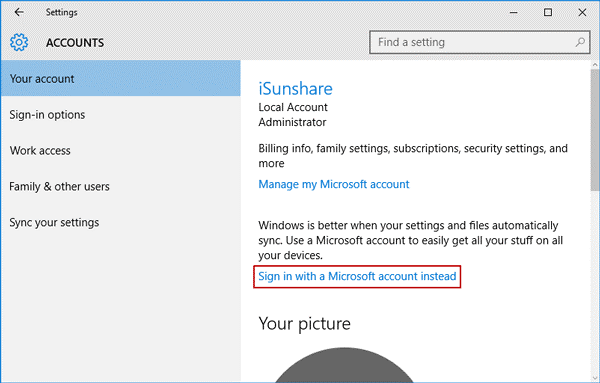Click the scrollbar up arrow
The width and height of the screenshot is (600, 383).
[x=595, y=65]
